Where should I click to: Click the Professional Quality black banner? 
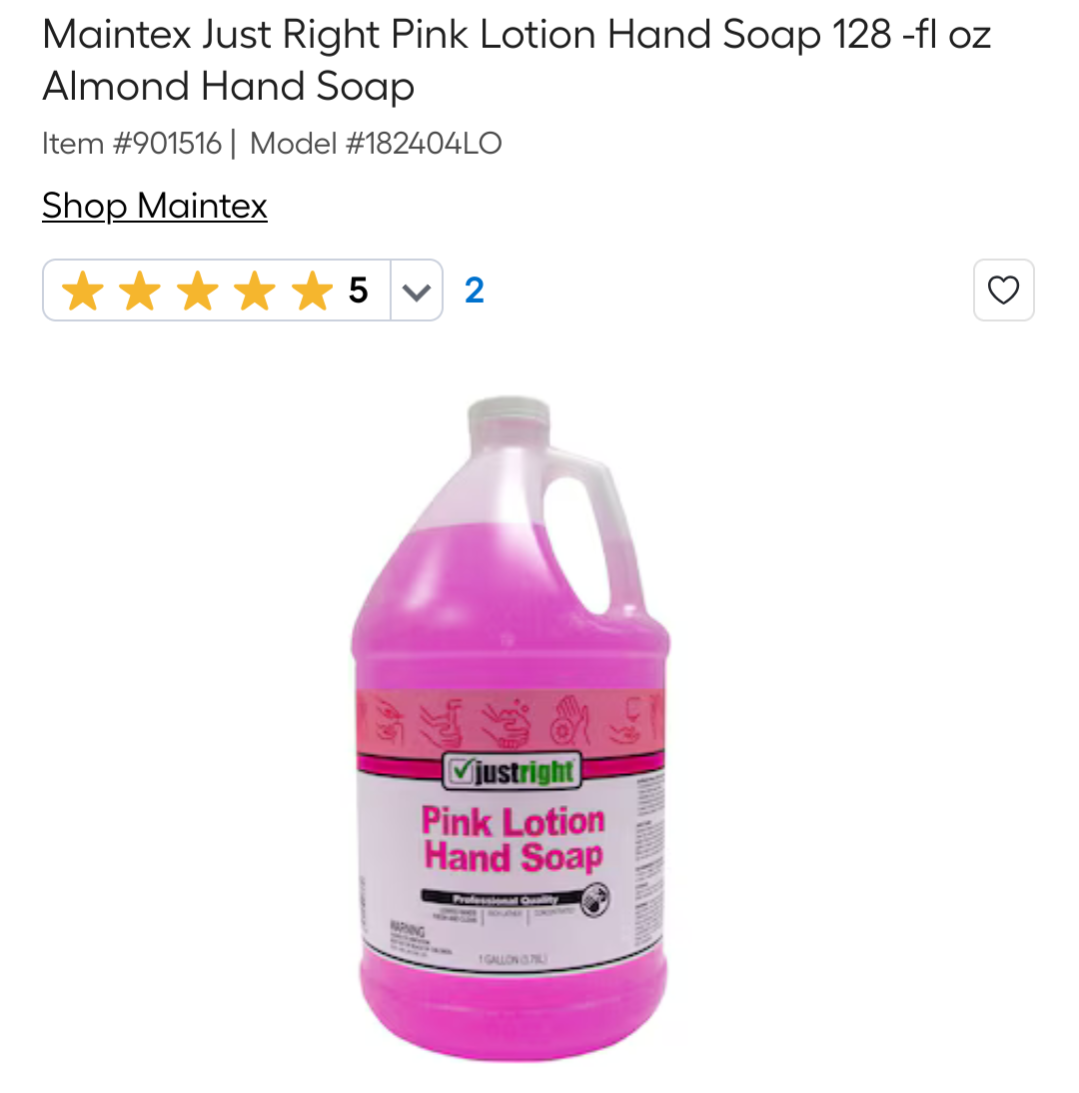[x=503, y=898]
